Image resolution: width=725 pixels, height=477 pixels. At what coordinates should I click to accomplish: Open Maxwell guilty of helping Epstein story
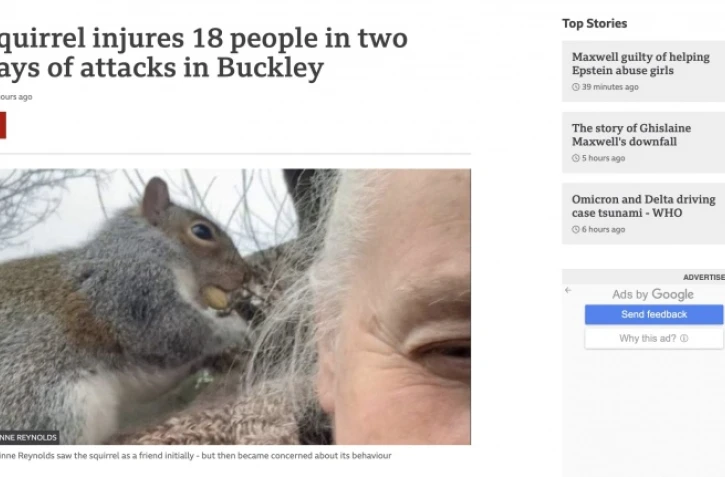click(x=640, y=64)
